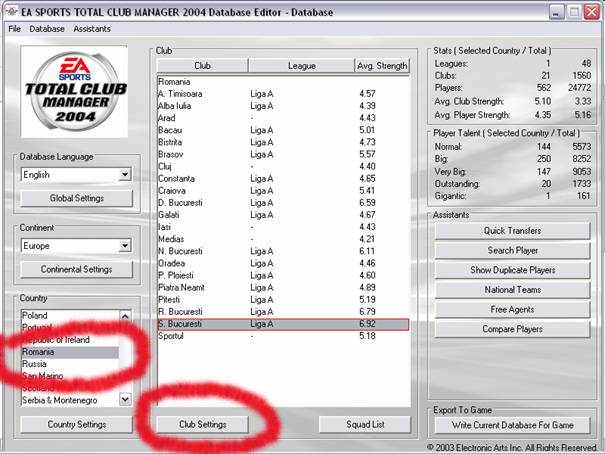Open the Database menu
This screenshot has height=454, width=605.
pyautogui.click(x=47, y=29)
